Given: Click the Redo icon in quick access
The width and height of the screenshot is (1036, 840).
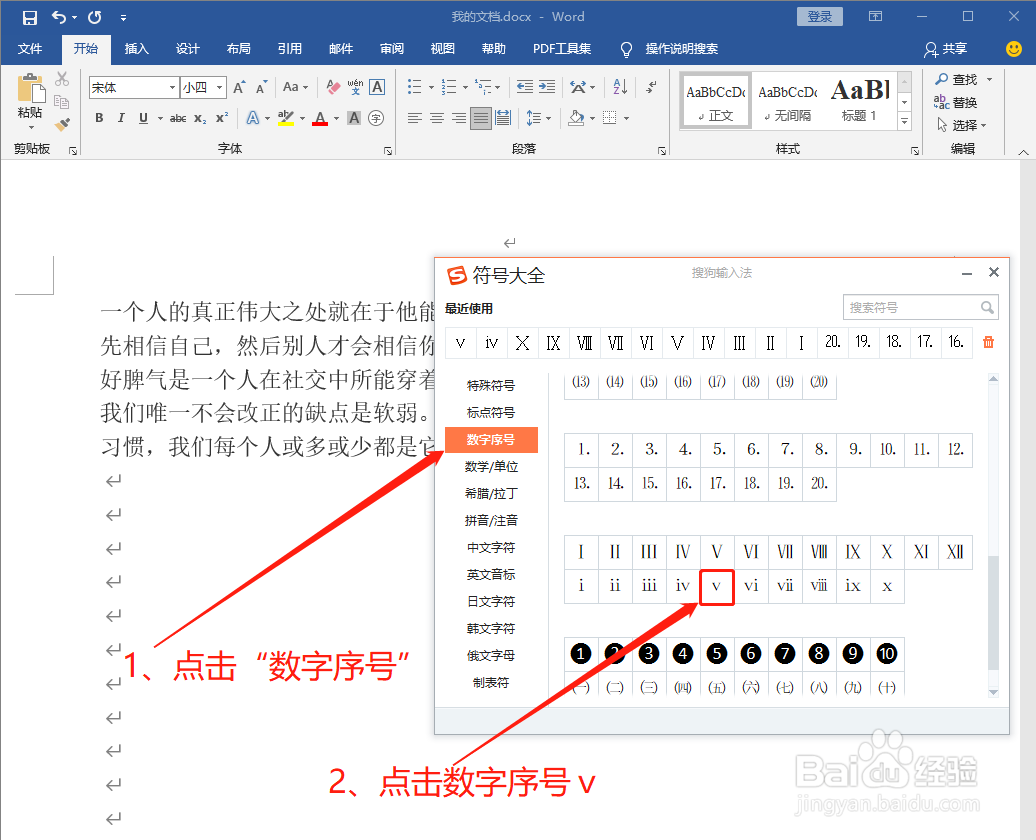Looking at the screenshot, I should (x=94, y=17).
